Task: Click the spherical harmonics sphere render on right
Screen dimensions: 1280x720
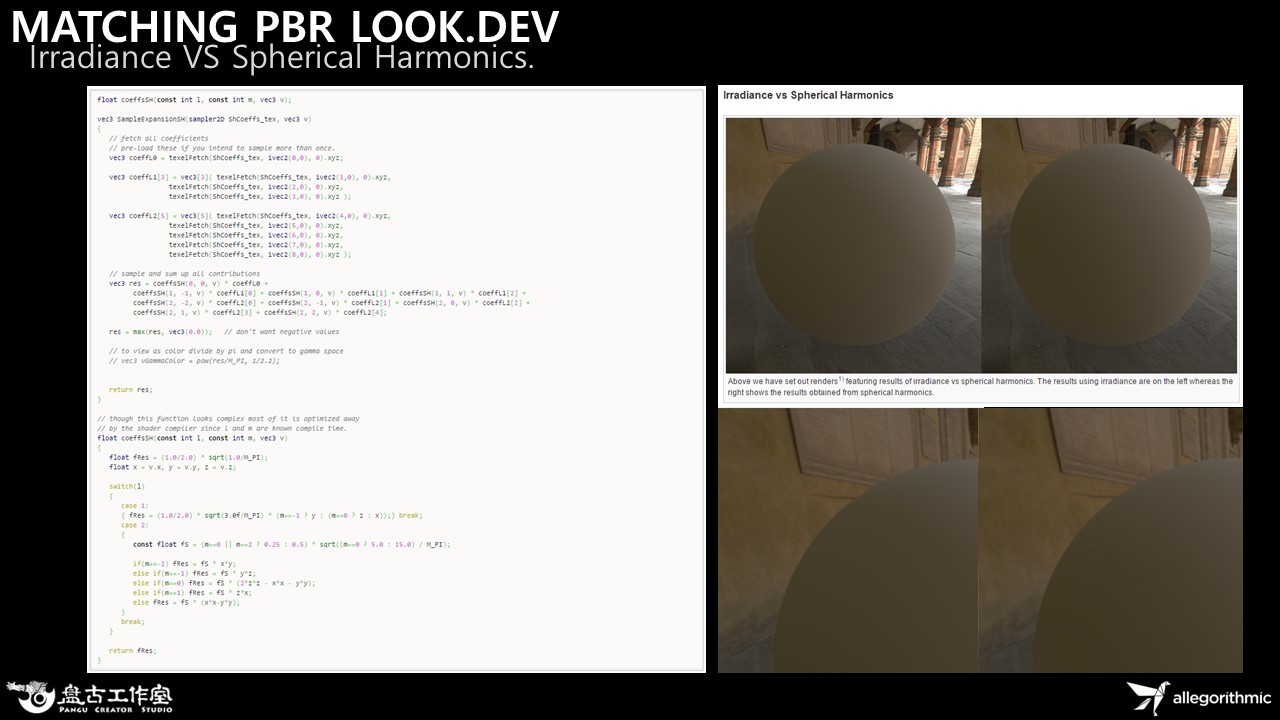Action: click(1109, 246)
